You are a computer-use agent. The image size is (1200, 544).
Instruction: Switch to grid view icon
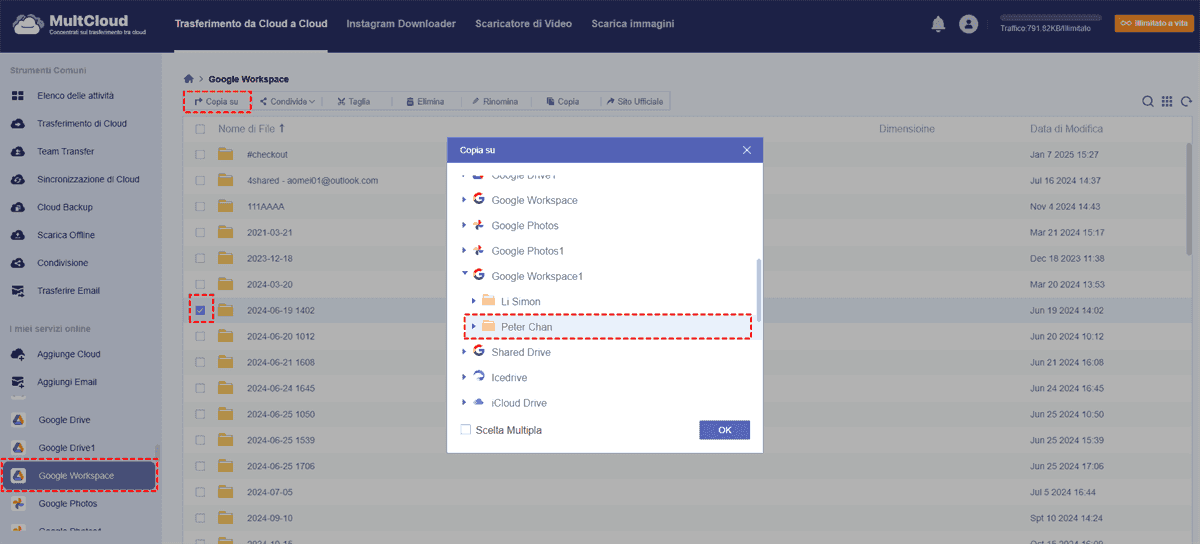(1167, 101)
